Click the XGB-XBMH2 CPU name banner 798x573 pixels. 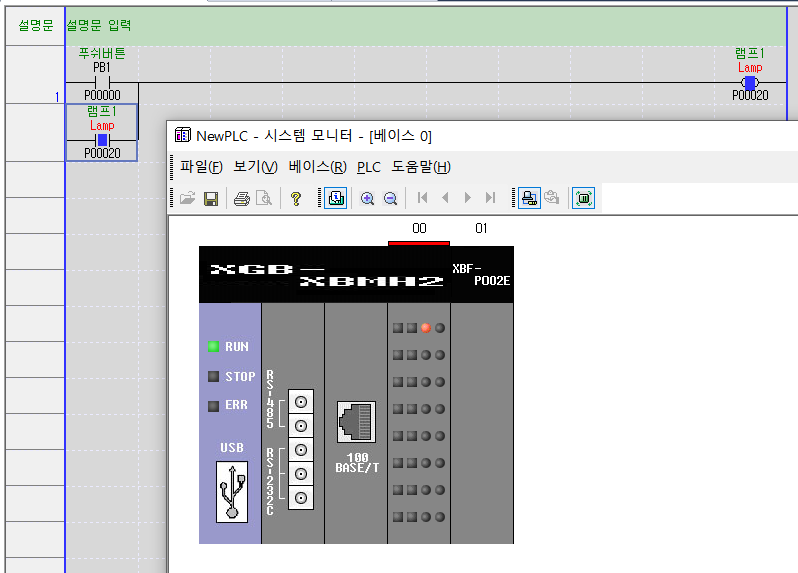pyautogui.click(x=326, y=275)
